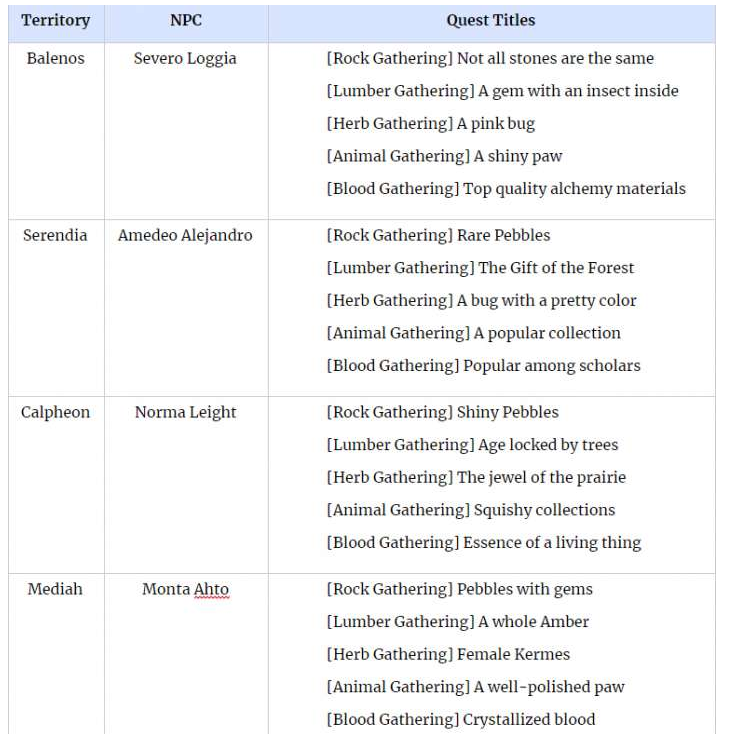
Task: Click the Quest Titles column header
Action: coord(490,20)
